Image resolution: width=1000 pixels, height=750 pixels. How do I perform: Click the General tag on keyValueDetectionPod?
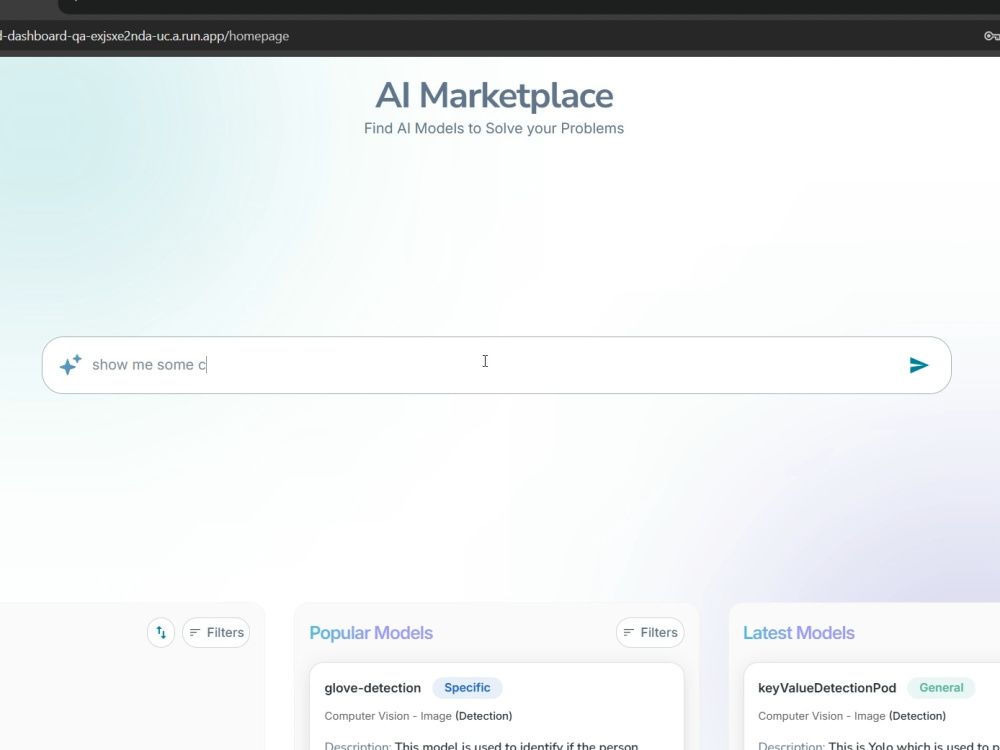coord(941,688)
